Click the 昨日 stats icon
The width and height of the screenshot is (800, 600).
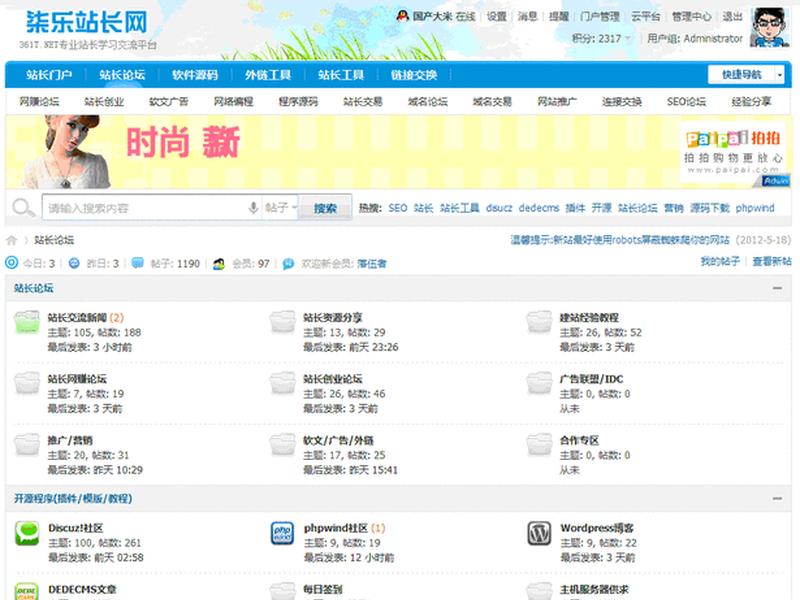pos(74,263)
